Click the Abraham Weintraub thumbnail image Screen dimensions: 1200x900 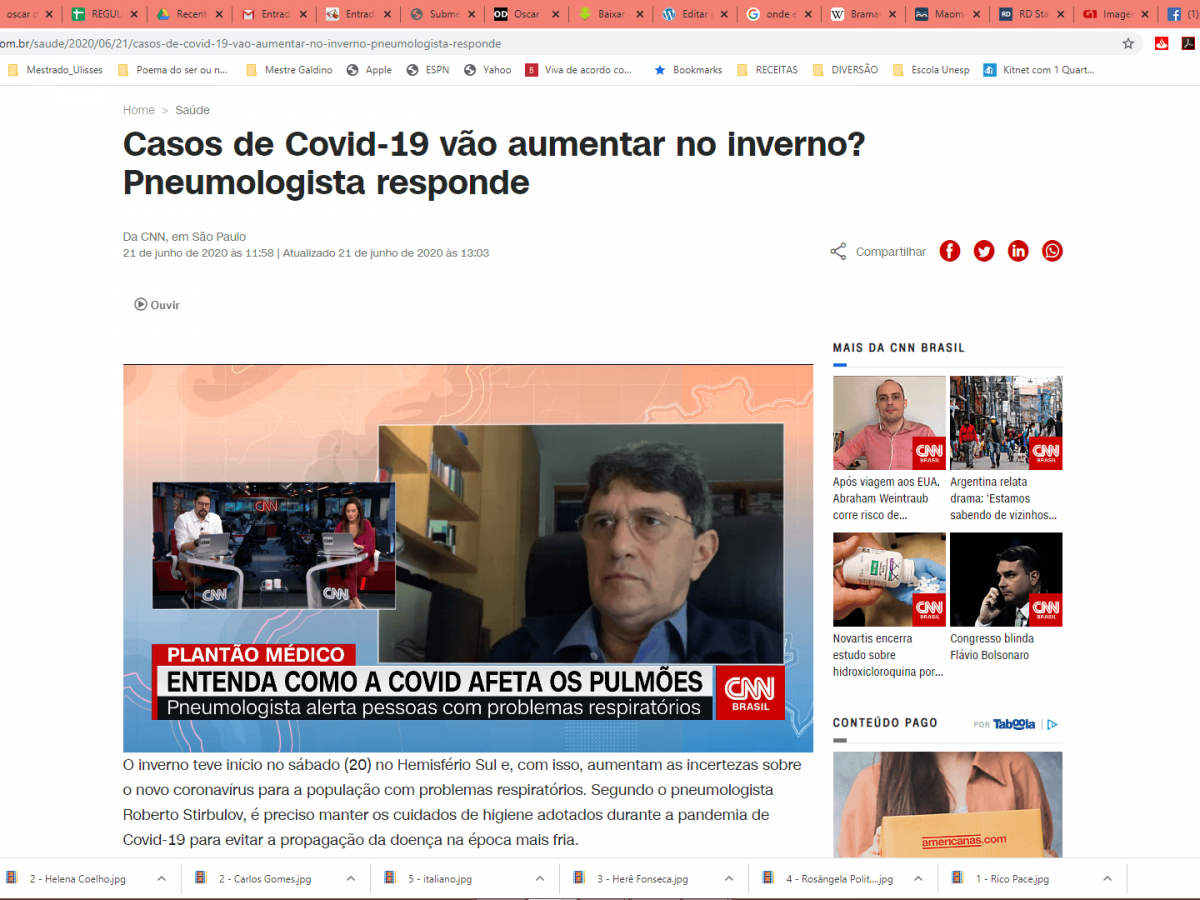(889, 423)
